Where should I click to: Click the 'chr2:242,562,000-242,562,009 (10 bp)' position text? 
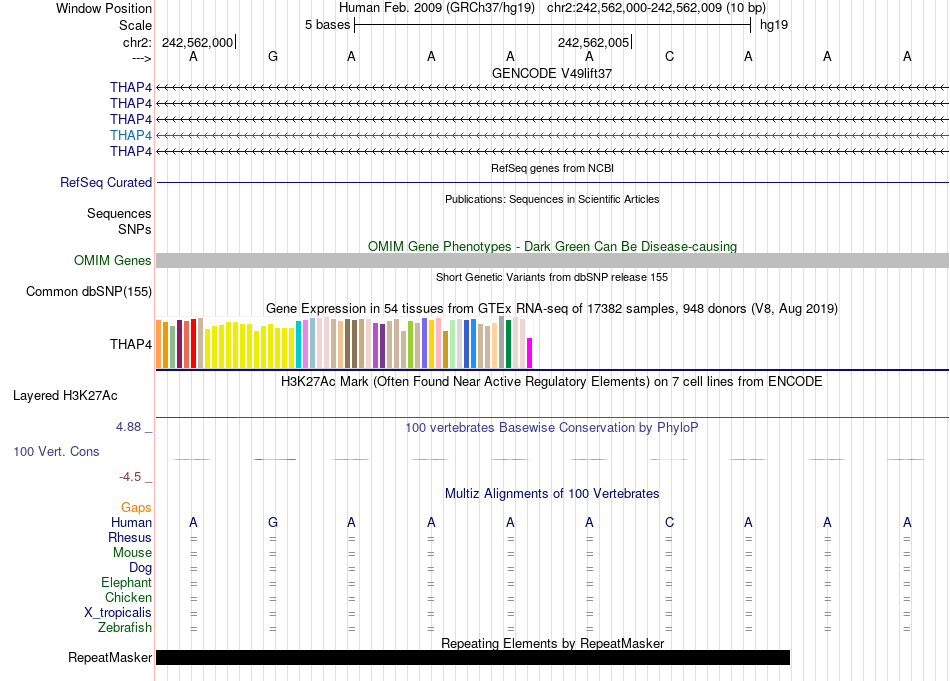pyautogui.click(x=656, y=8)
